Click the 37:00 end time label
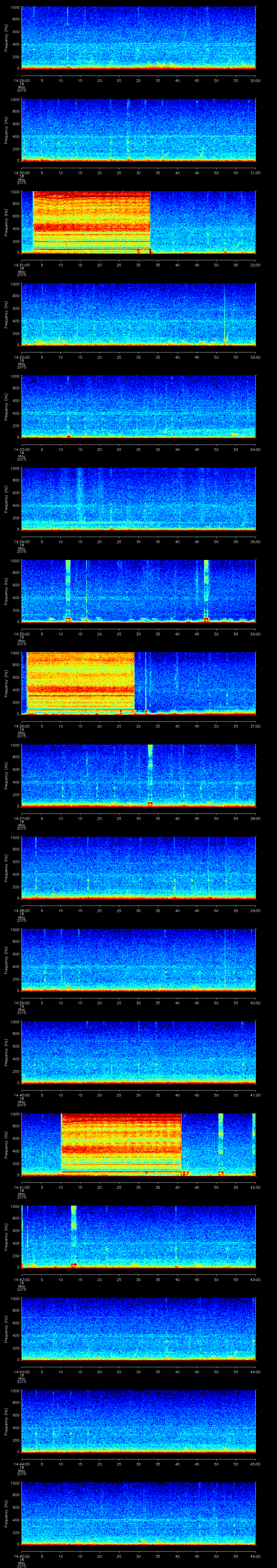Viewport: 277px width, 1568px height. coord(256,726)
